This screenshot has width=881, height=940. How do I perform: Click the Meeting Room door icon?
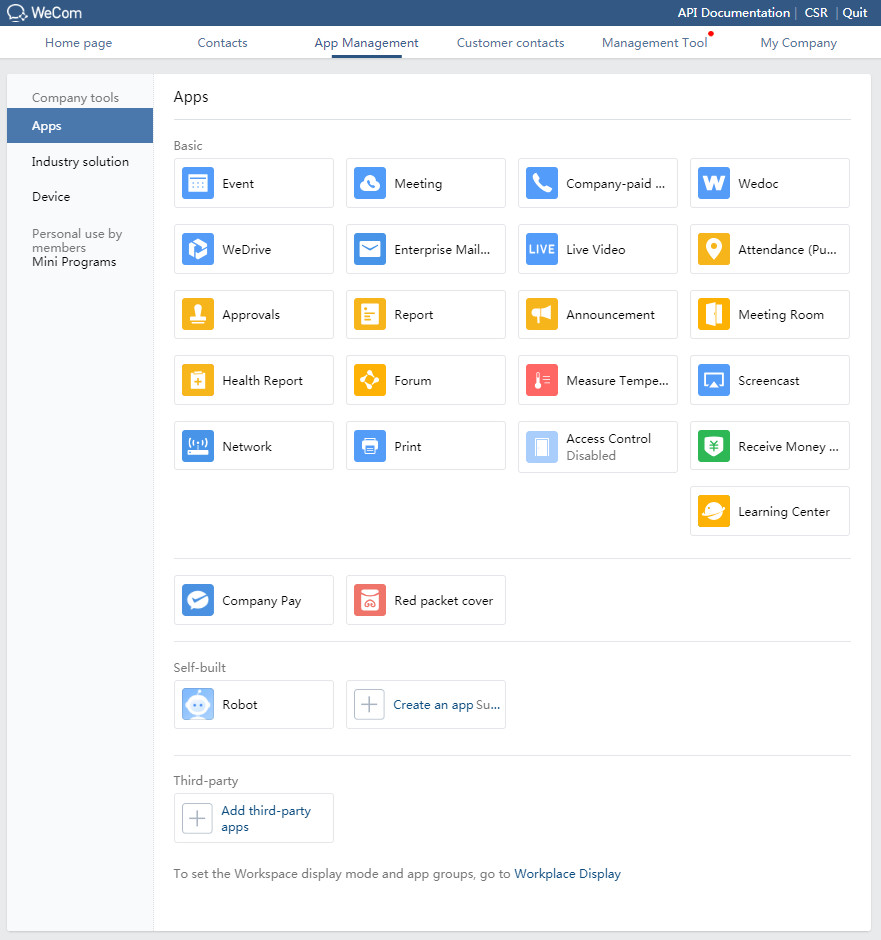714,314
